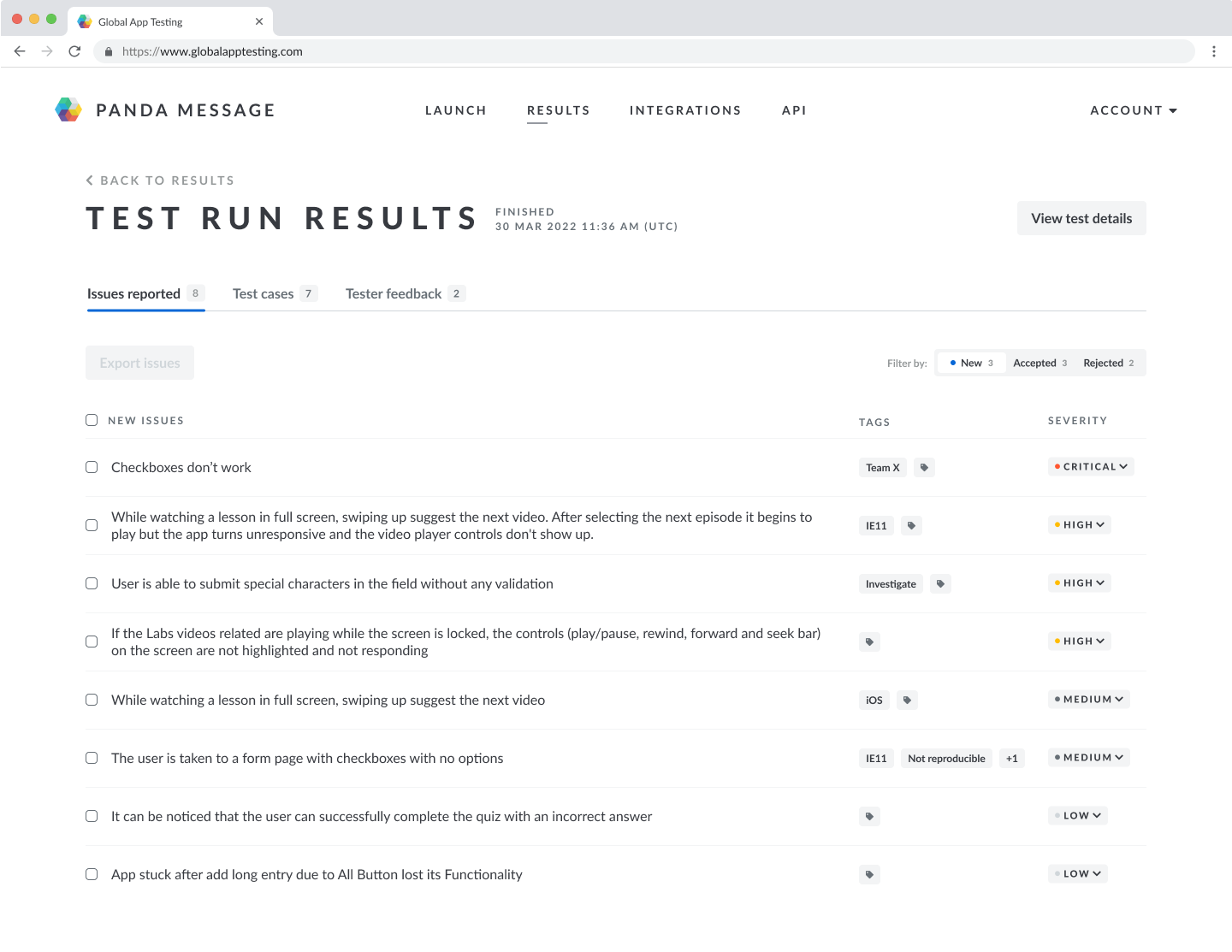Go to the Results navigation item
Image resolution: width=1232 pixels, height=952 pixels.
pos(559,110)
